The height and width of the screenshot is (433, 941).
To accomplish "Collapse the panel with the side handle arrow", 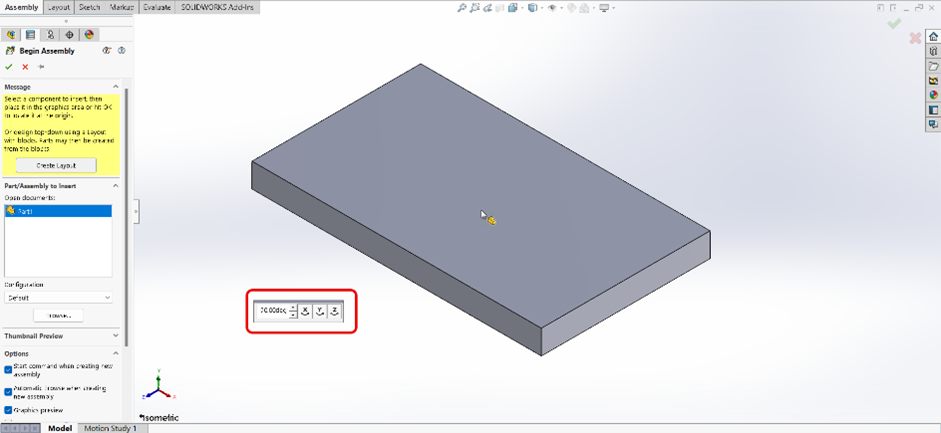I will coord(137,212).
